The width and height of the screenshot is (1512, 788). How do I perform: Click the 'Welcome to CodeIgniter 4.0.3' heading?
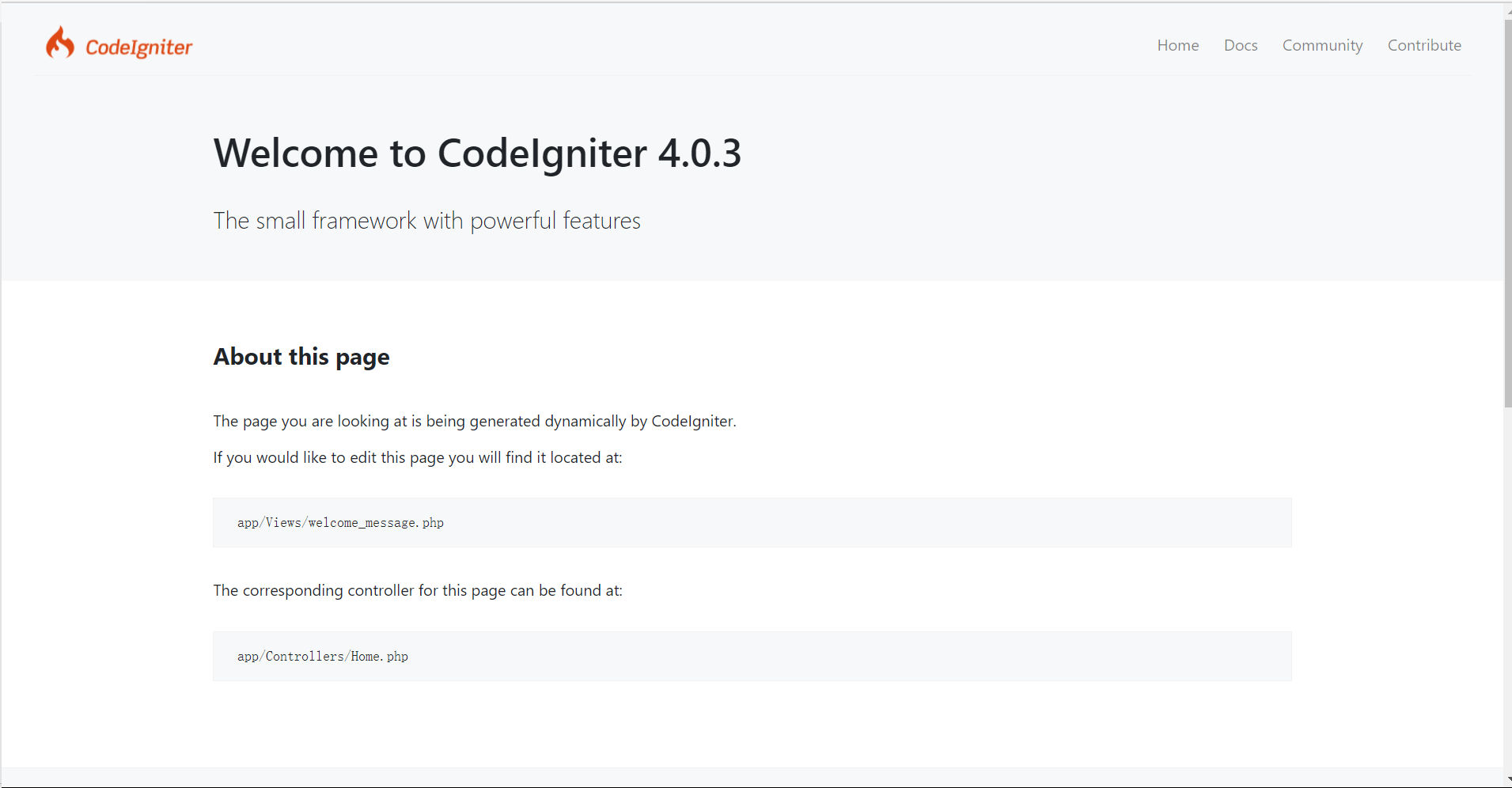(x=476, y=153)
